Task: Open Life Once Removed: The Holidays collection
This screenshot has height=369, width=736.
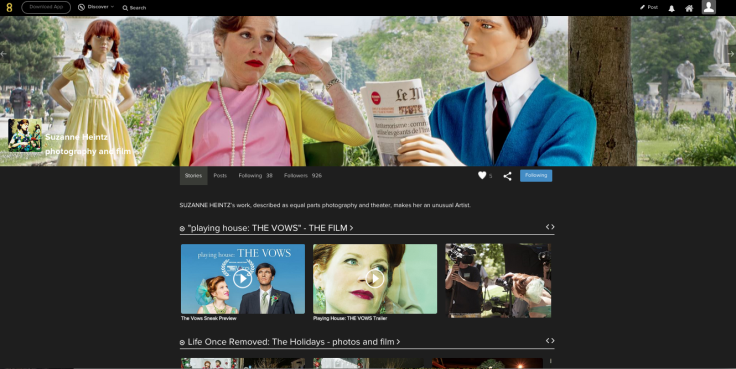Action: point(294,342)
